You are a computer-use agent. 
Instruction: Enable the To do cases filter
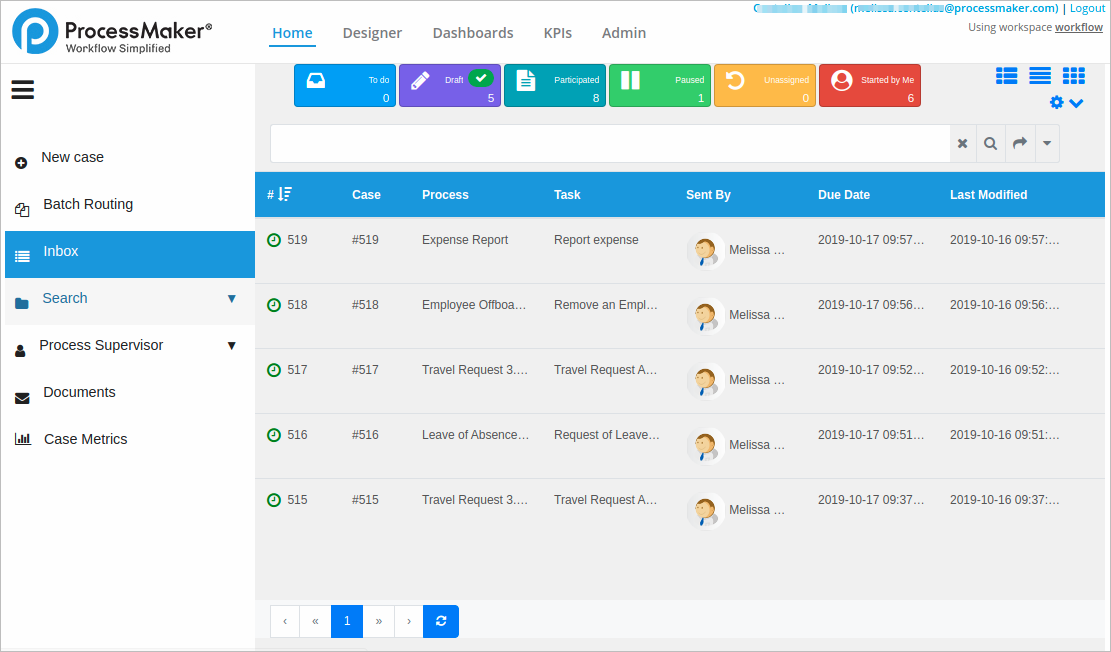coord(344,85)
